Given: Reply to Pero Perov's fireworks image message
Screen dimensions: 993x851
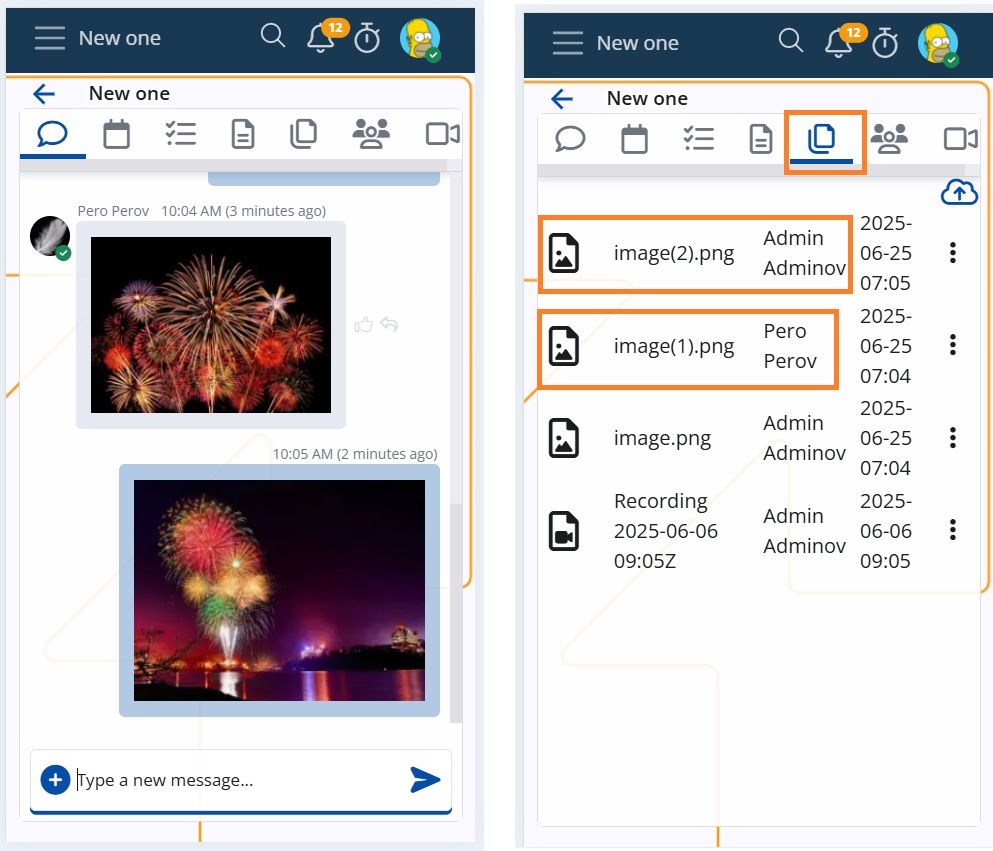Looking at the screenshot, I should point(389,325).
